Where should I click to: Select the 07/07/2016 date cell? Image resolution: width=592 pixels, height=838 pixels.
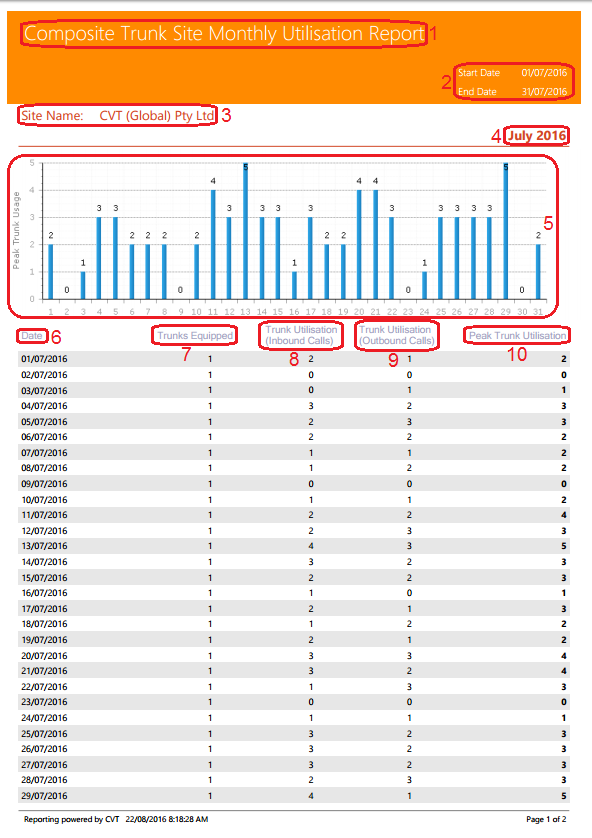click(44, 453)
